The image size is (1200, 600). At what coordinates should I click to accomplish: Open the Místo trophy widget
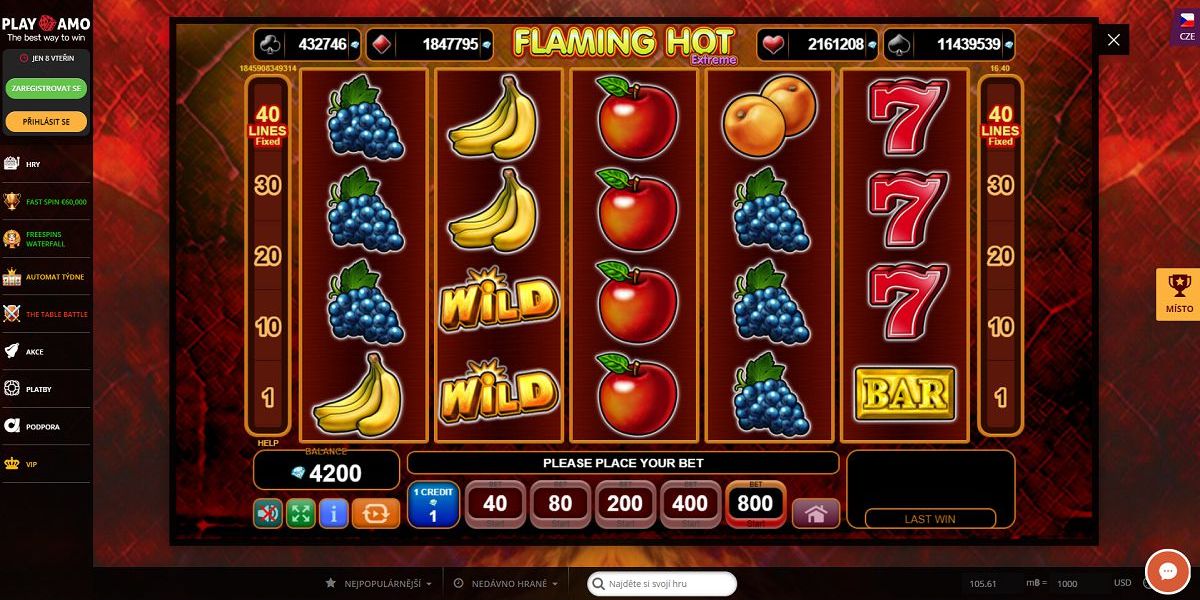click(x=1178, y=294)
